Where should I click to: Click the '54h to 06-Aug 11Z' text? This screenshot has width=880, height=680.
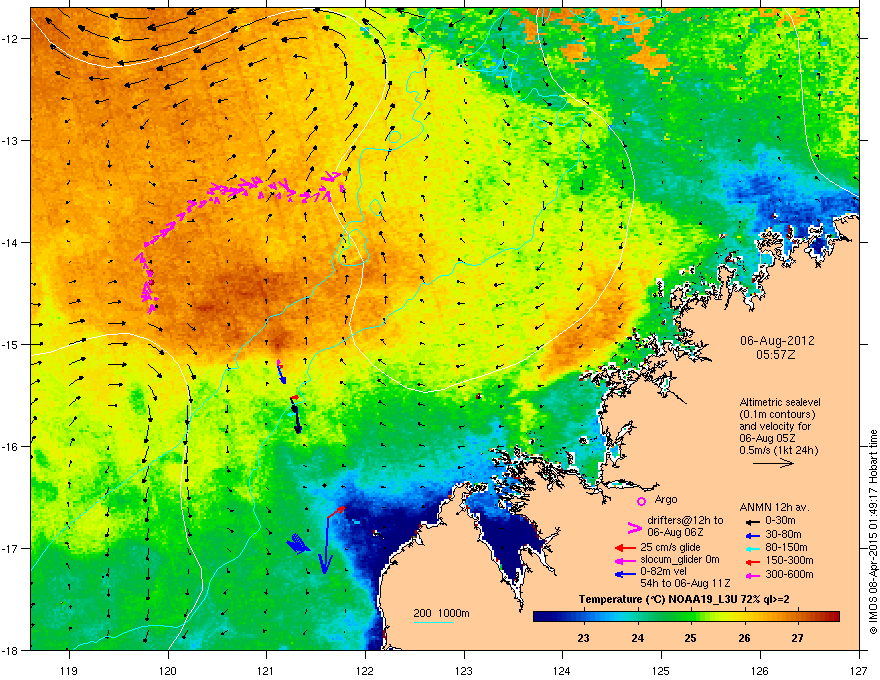[x=685, y=583]
